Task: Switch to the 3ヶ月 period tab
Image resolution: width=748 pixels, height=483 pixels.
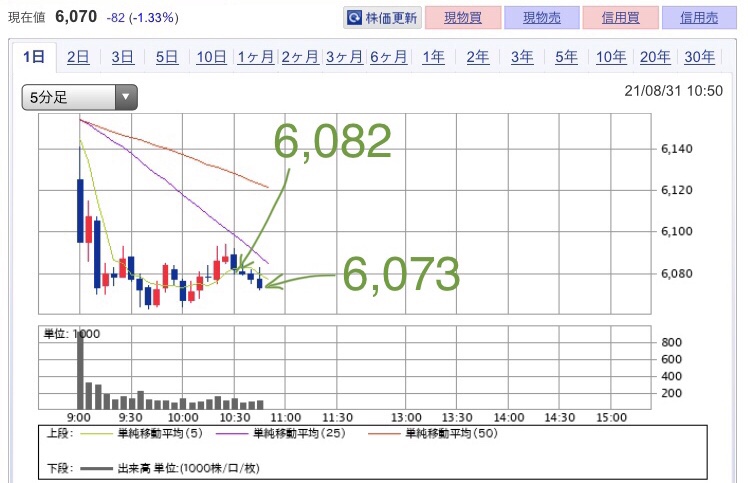Action: (x=344, y=57)
